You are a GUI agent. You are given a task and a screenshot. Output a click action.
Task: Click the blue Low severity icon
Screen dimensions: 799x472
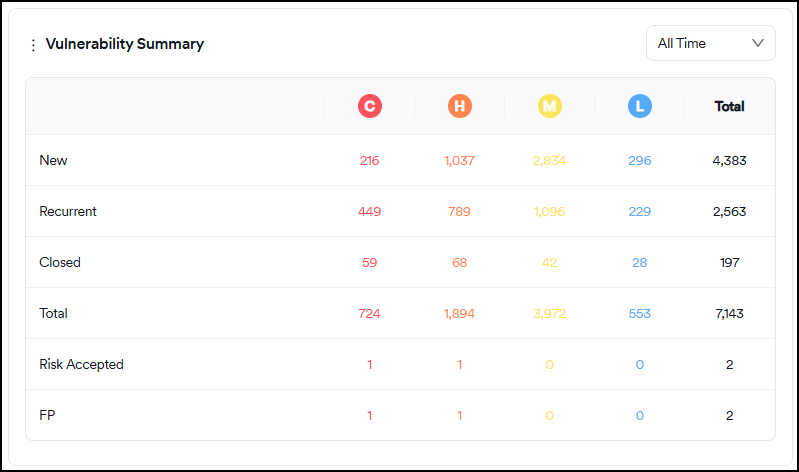click(640, 106)
